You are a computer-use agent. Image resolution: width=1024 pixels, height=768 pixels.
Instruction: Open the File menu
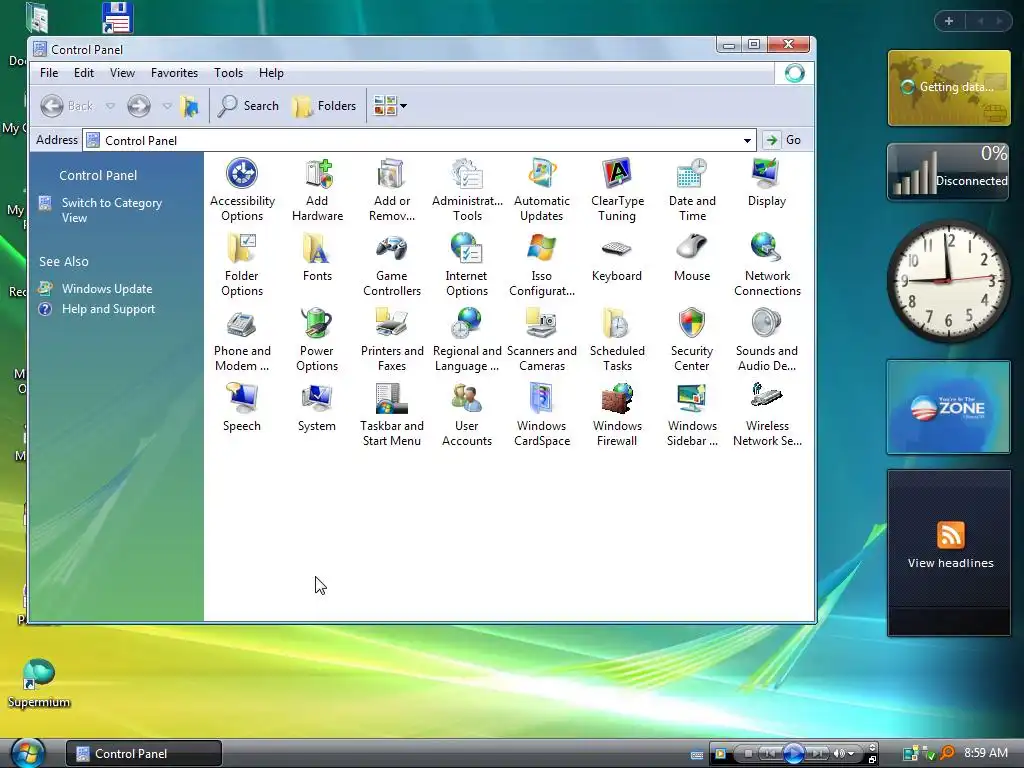(x=49, y=73)
